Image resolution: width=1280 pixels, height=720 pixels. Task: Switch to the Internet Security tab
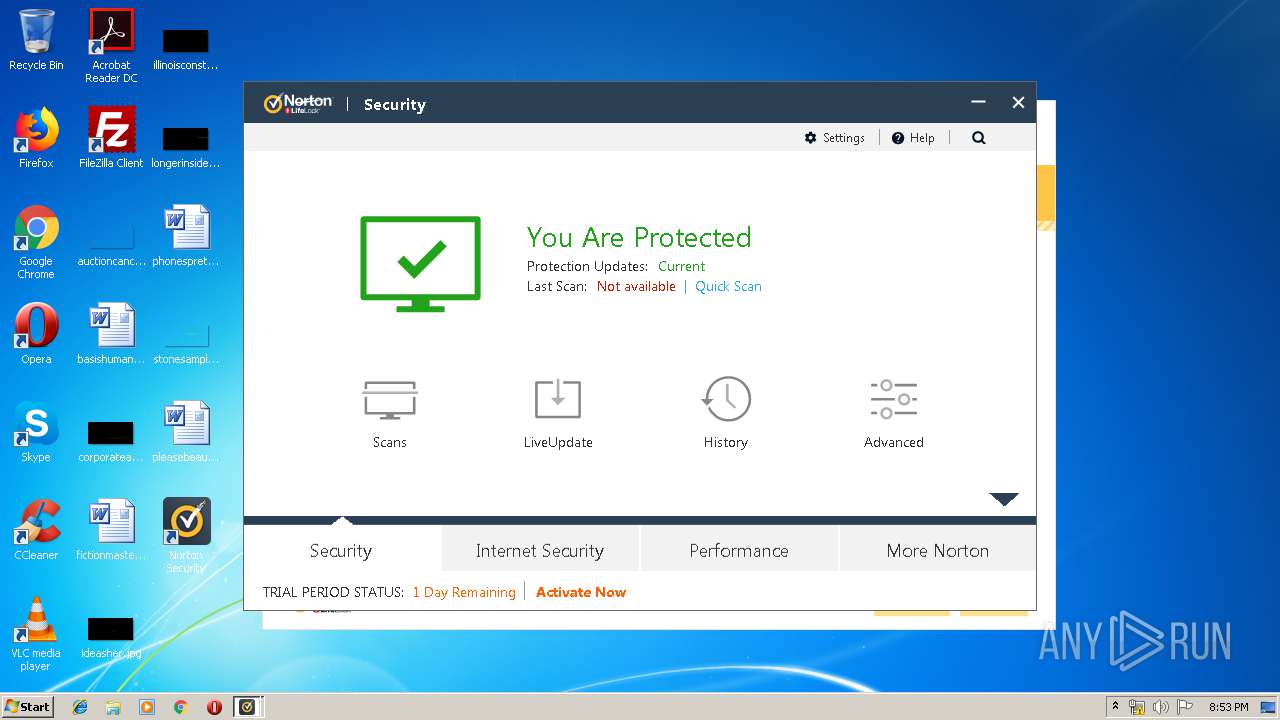click(540, 550)
